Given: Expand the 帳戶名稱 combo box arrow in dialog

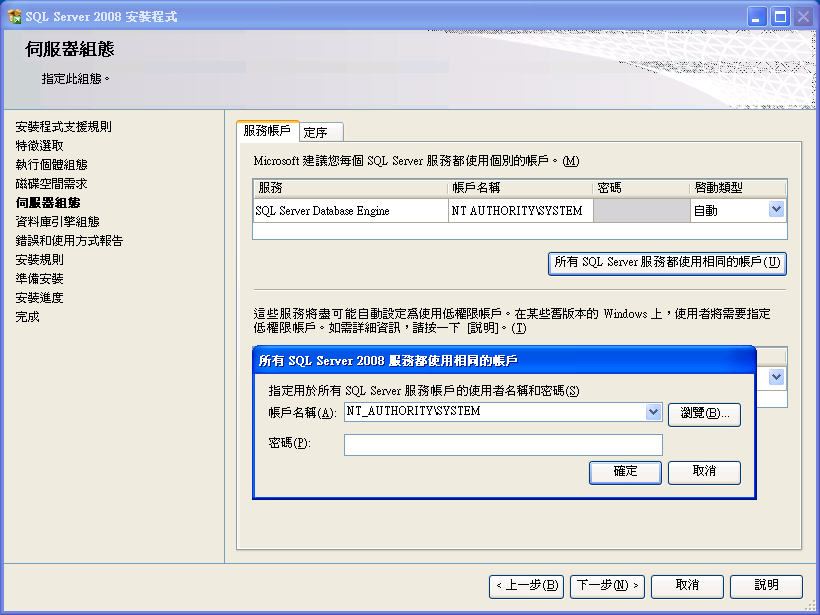Looking at the screenshot, I should click(x=653, y=412).
